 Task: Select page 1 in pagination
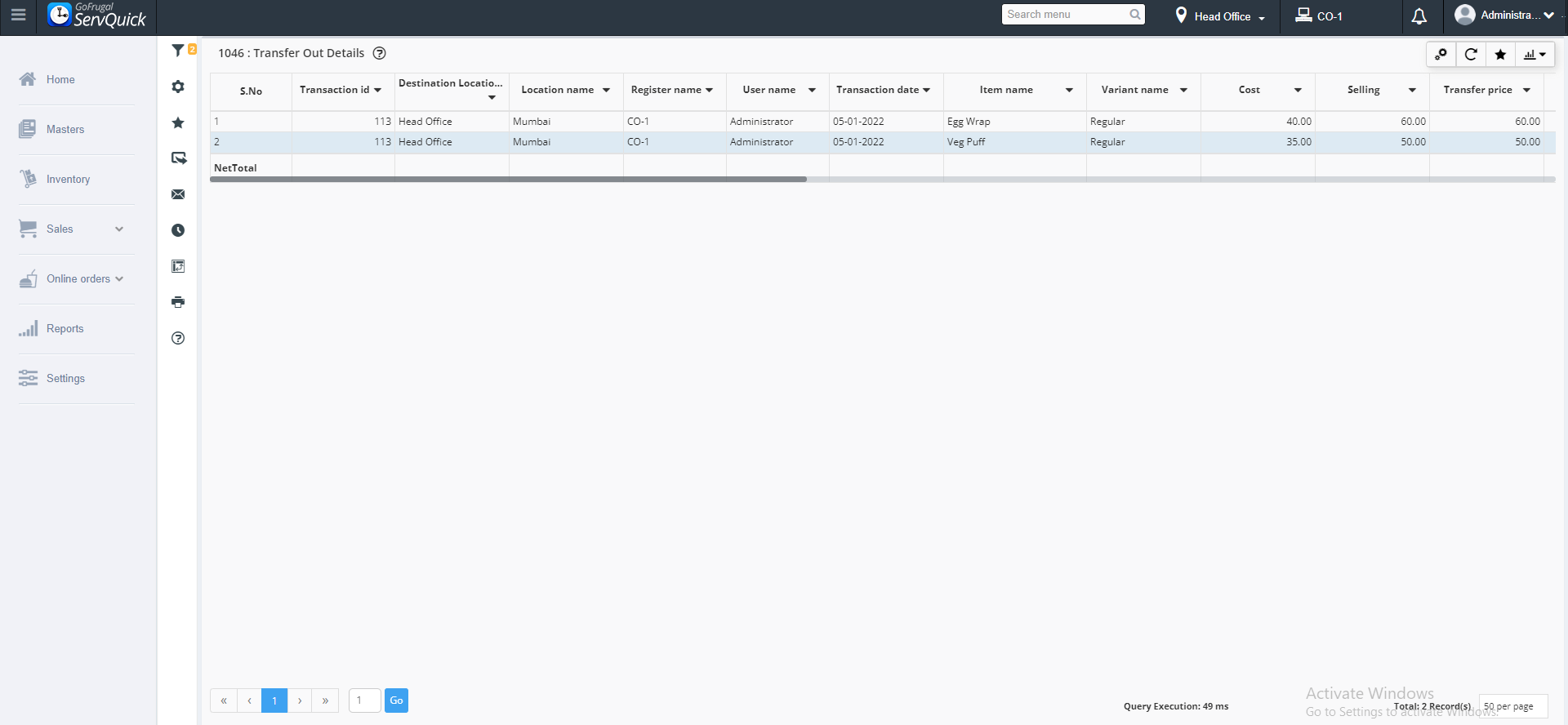click(274, 701)
